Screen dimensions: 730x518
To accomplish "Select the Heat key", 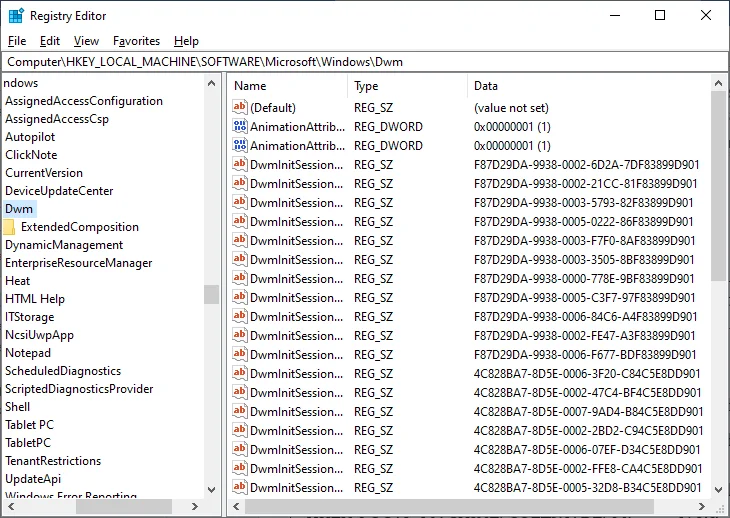I will [x=18, y=281].
